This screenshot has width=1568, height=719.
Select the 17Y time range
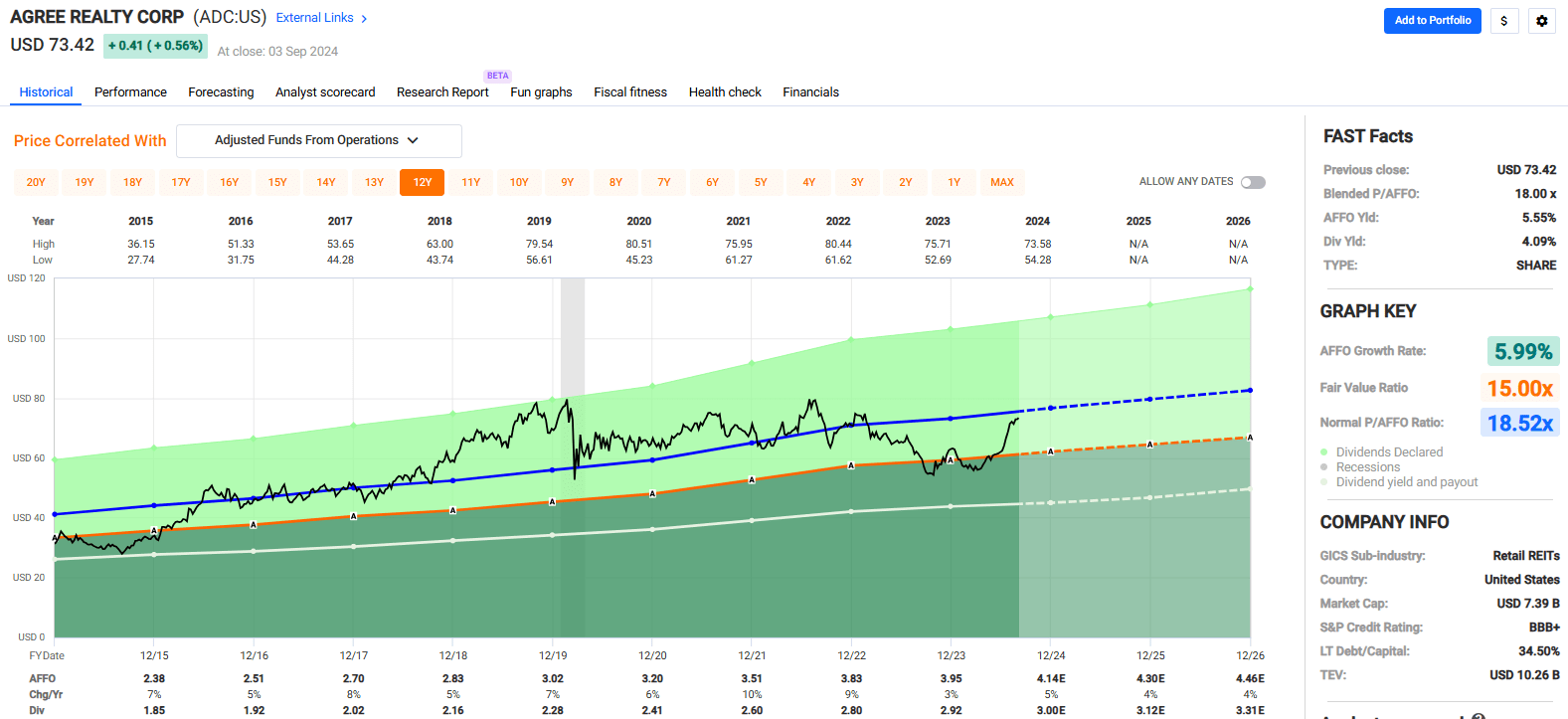tap(181, 182)
